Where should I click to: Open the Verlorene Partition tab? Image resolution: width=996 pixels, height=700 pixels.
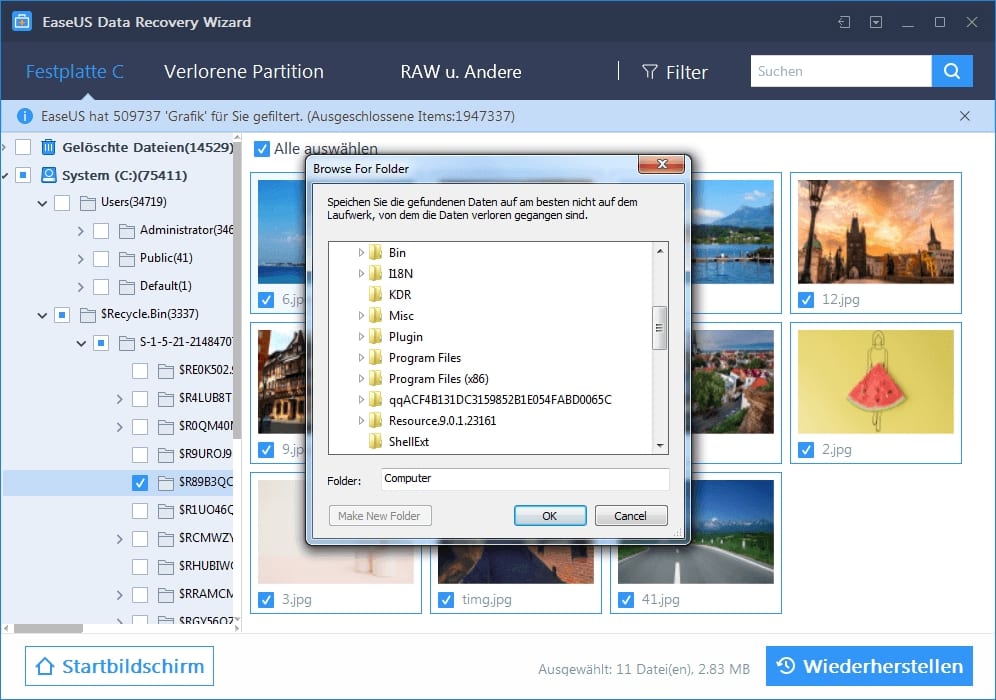point(244,71)
